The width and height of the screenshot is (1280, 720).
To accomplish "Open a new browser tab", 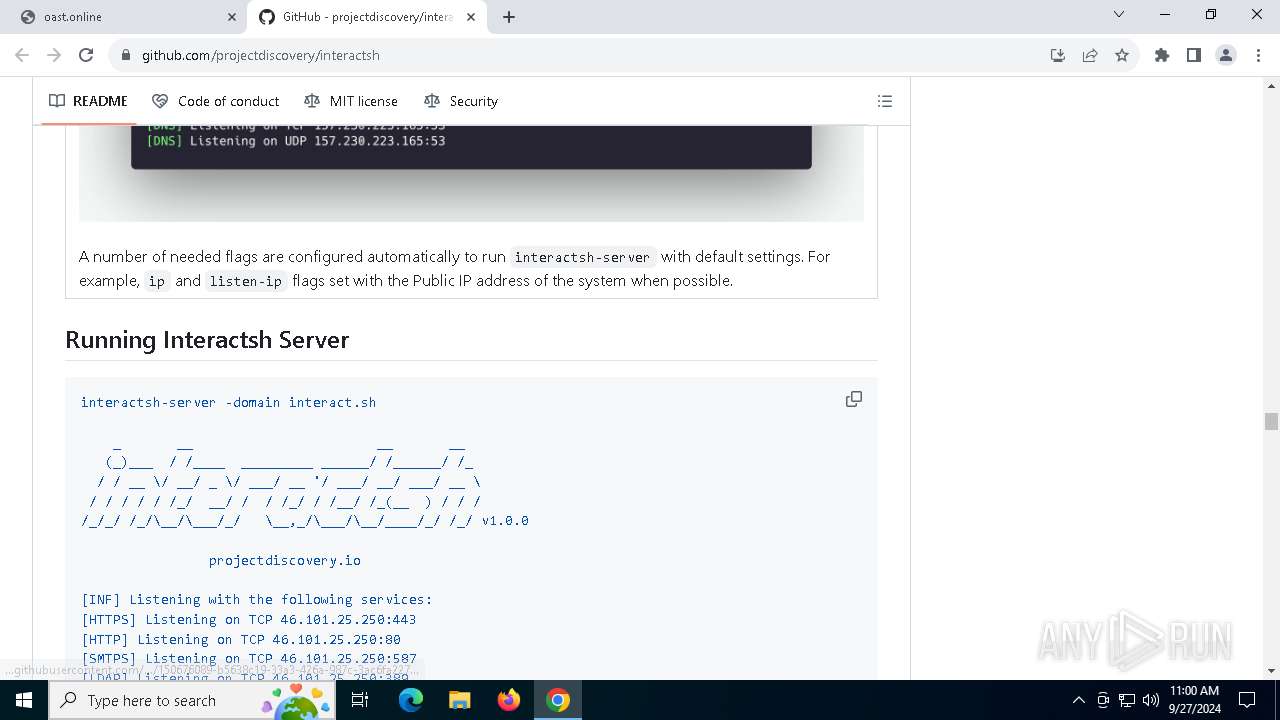I will [x=509, y=17].
